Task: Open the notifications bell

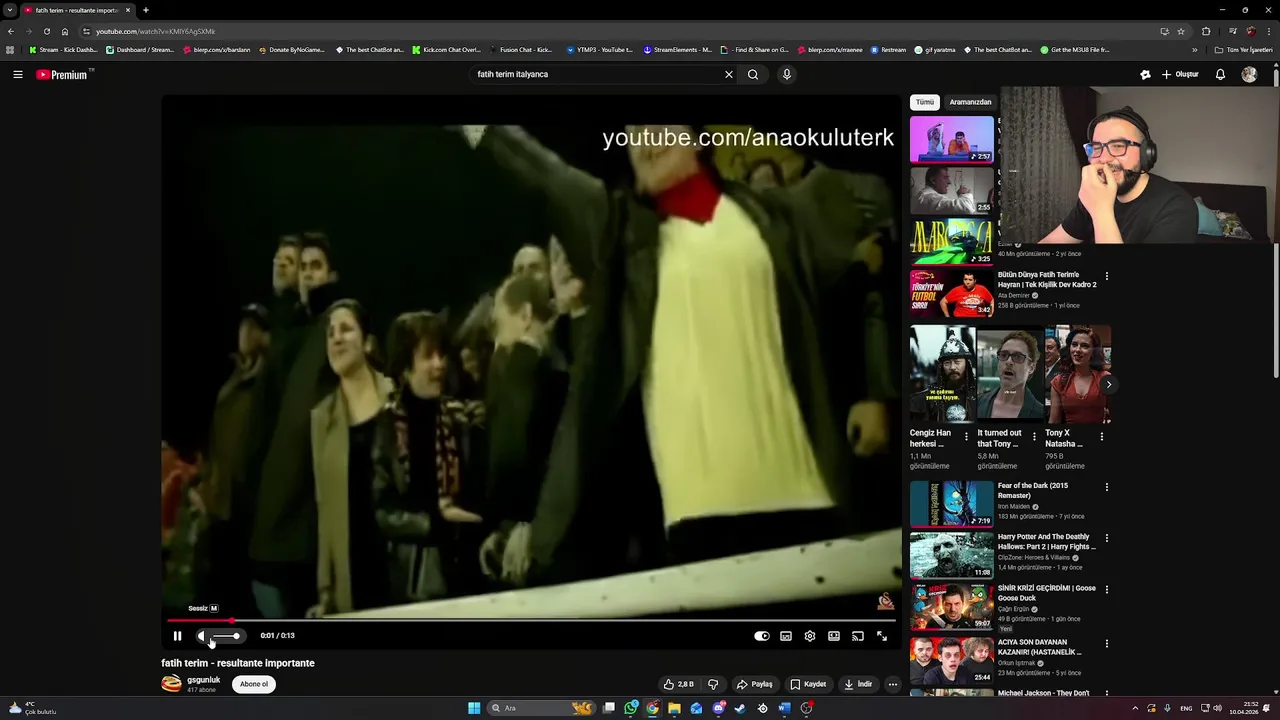Action: 1220,74
